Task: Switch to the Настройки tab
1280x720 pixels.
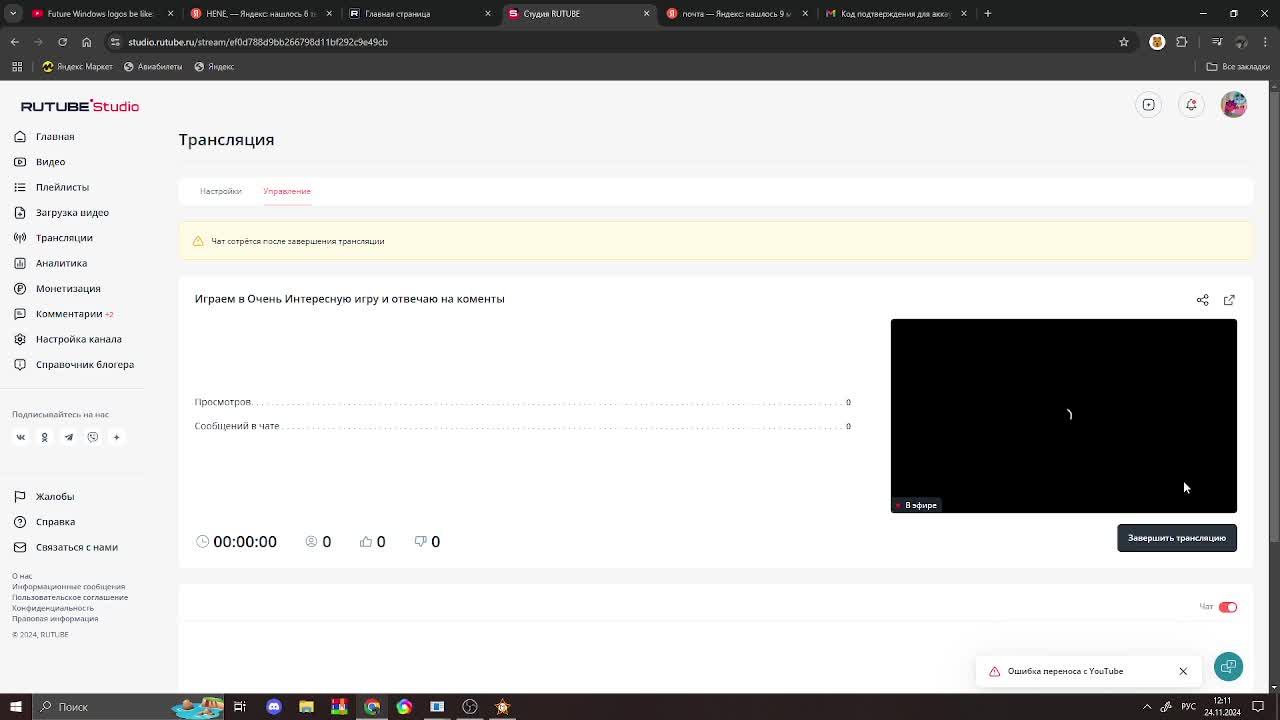Action: [220, 191]
